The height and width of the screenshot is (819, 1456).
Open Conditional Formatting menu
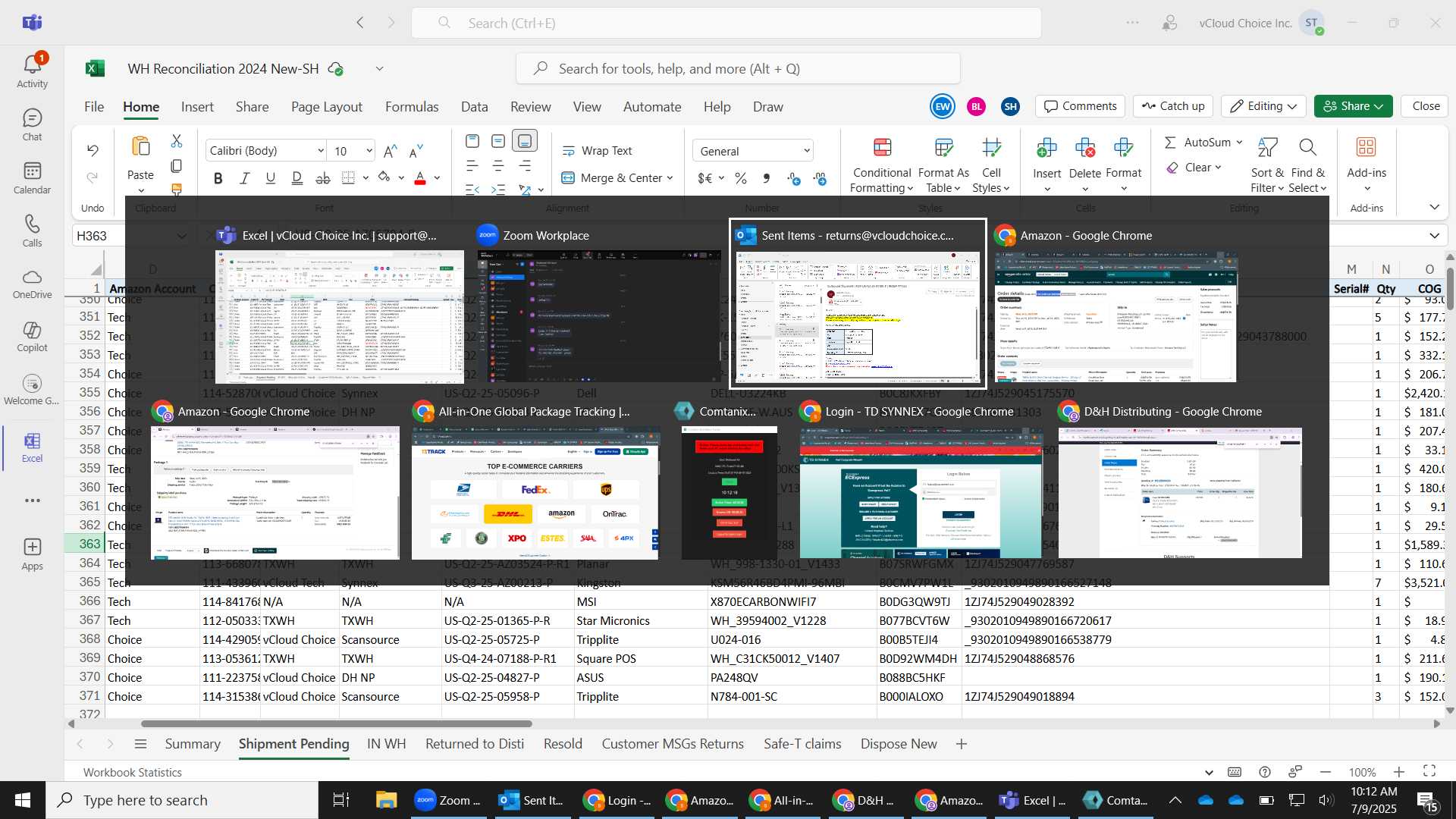882,165
